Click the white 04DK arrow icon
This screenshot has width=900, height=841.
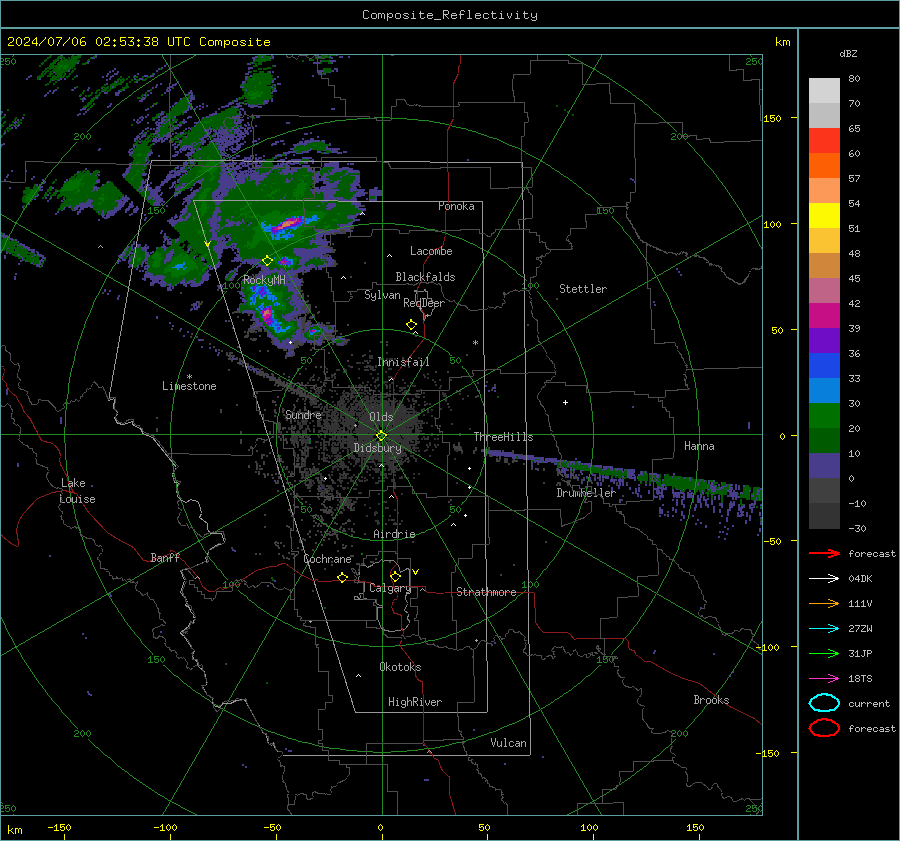coord(824,578)
